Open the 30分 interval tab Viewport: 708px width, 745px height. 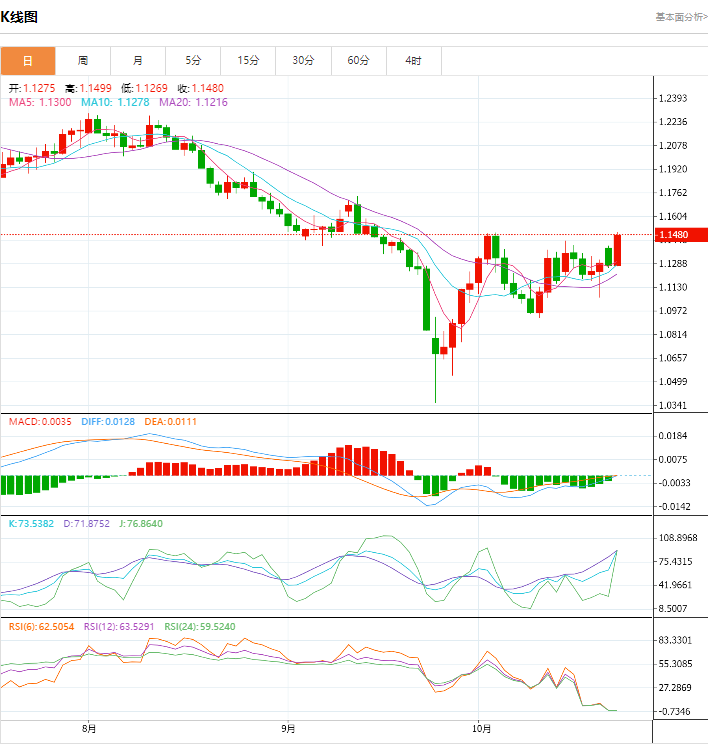(x=303, y=61)
